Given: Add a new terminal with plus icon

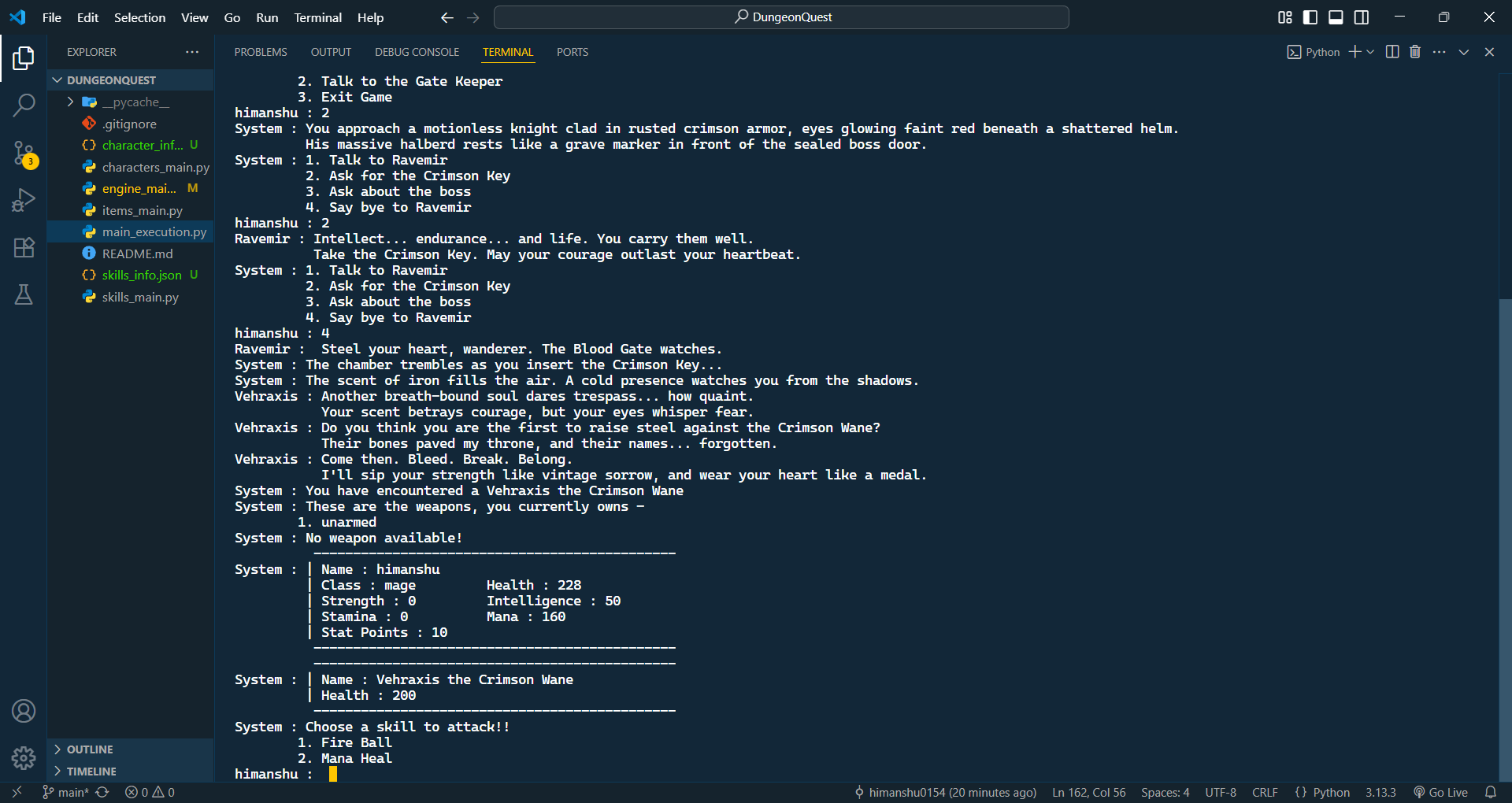Looking at the screenshot, I should [x=1355, y=52].
